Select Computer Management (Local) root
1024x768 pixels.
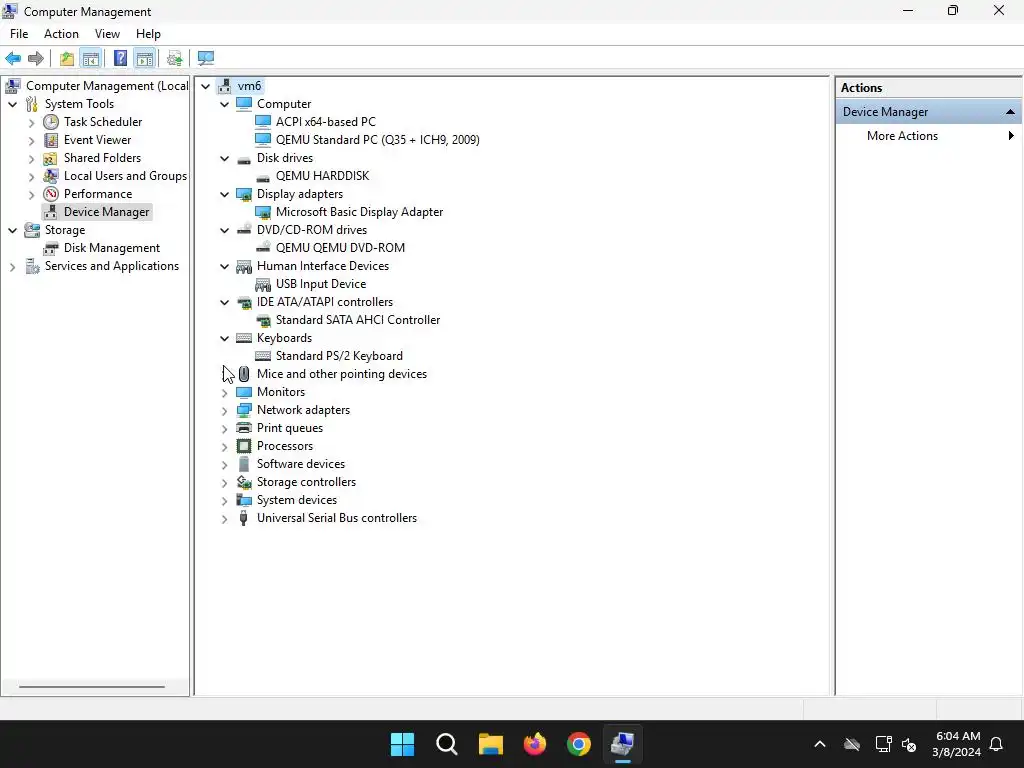pos(107,86)
